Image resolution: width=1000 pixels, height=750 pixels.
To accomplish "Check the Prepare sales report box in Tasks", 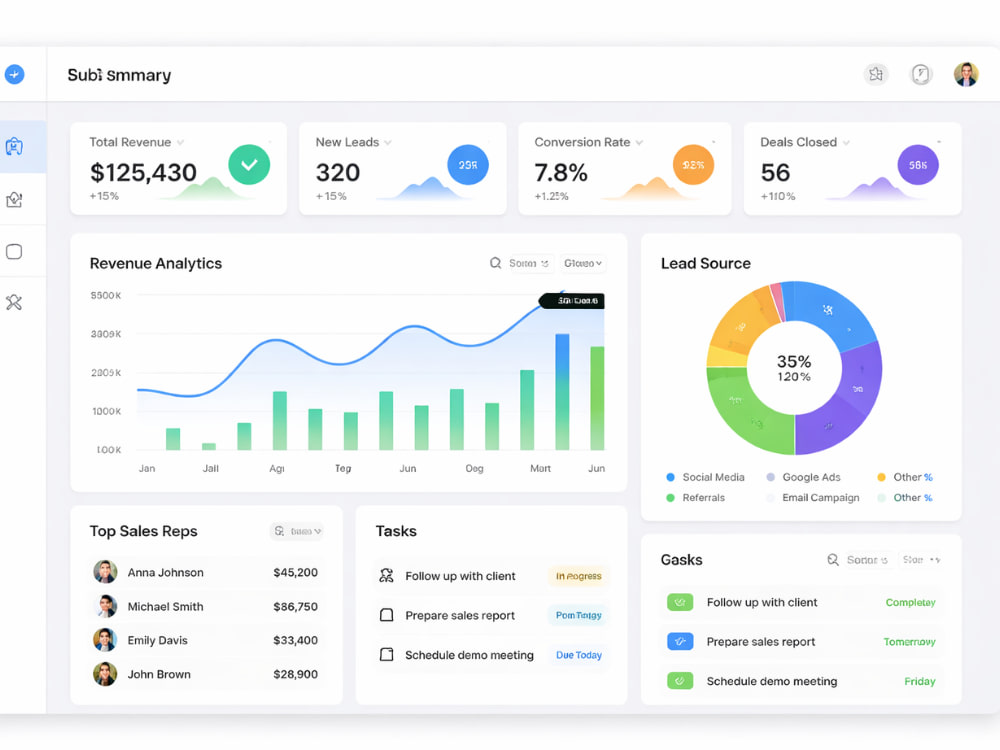I will point(386,615).
